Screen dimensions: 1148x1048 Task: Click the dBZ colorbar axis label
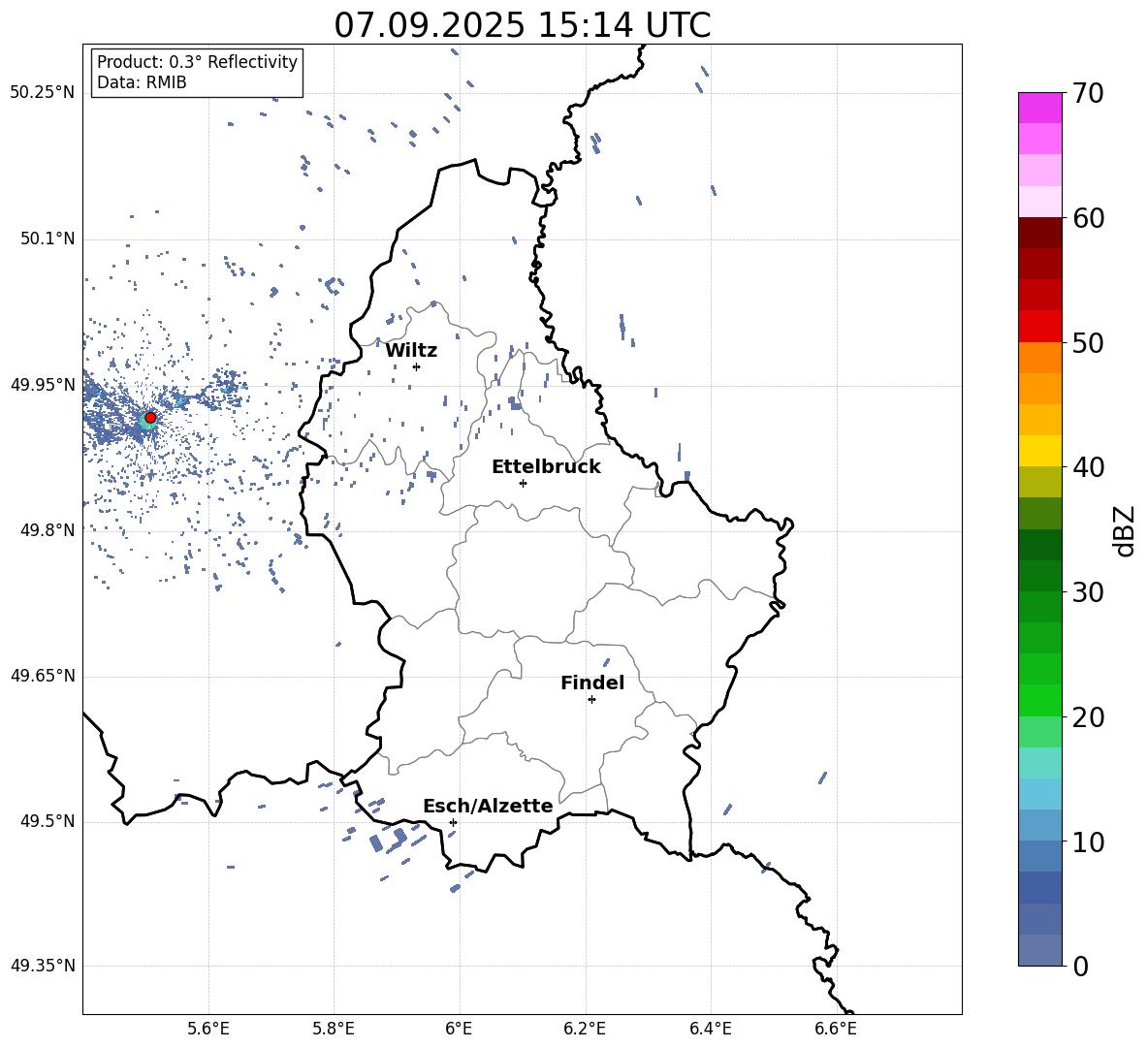(1125, 530)
